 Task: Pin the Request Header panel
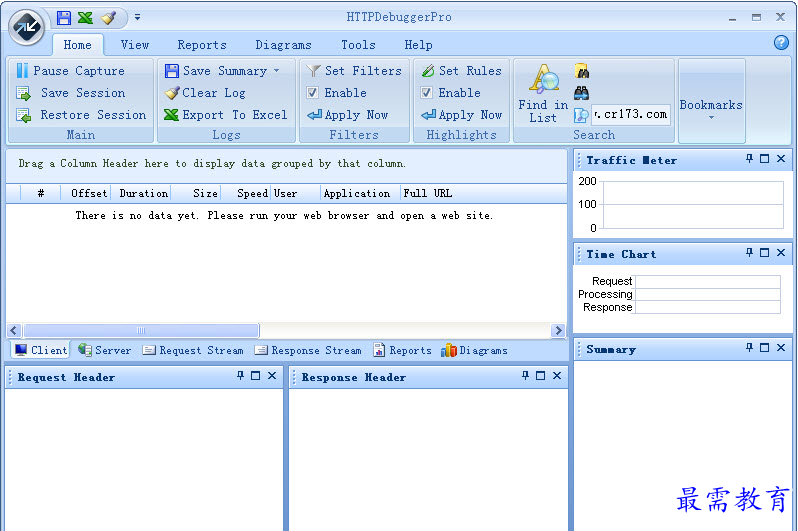point(240,376)
